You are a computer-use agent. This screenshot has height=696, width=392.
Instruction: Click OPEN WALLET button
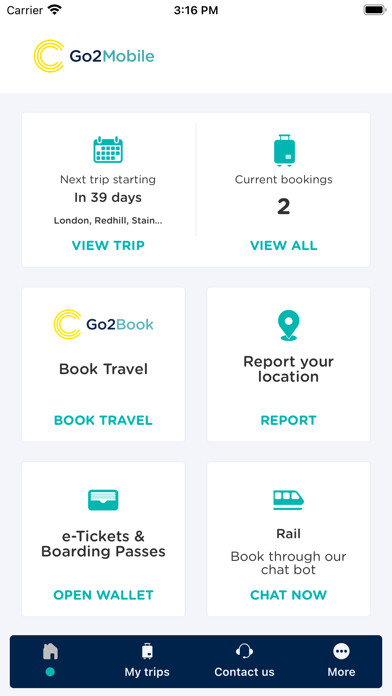point(103,595)
